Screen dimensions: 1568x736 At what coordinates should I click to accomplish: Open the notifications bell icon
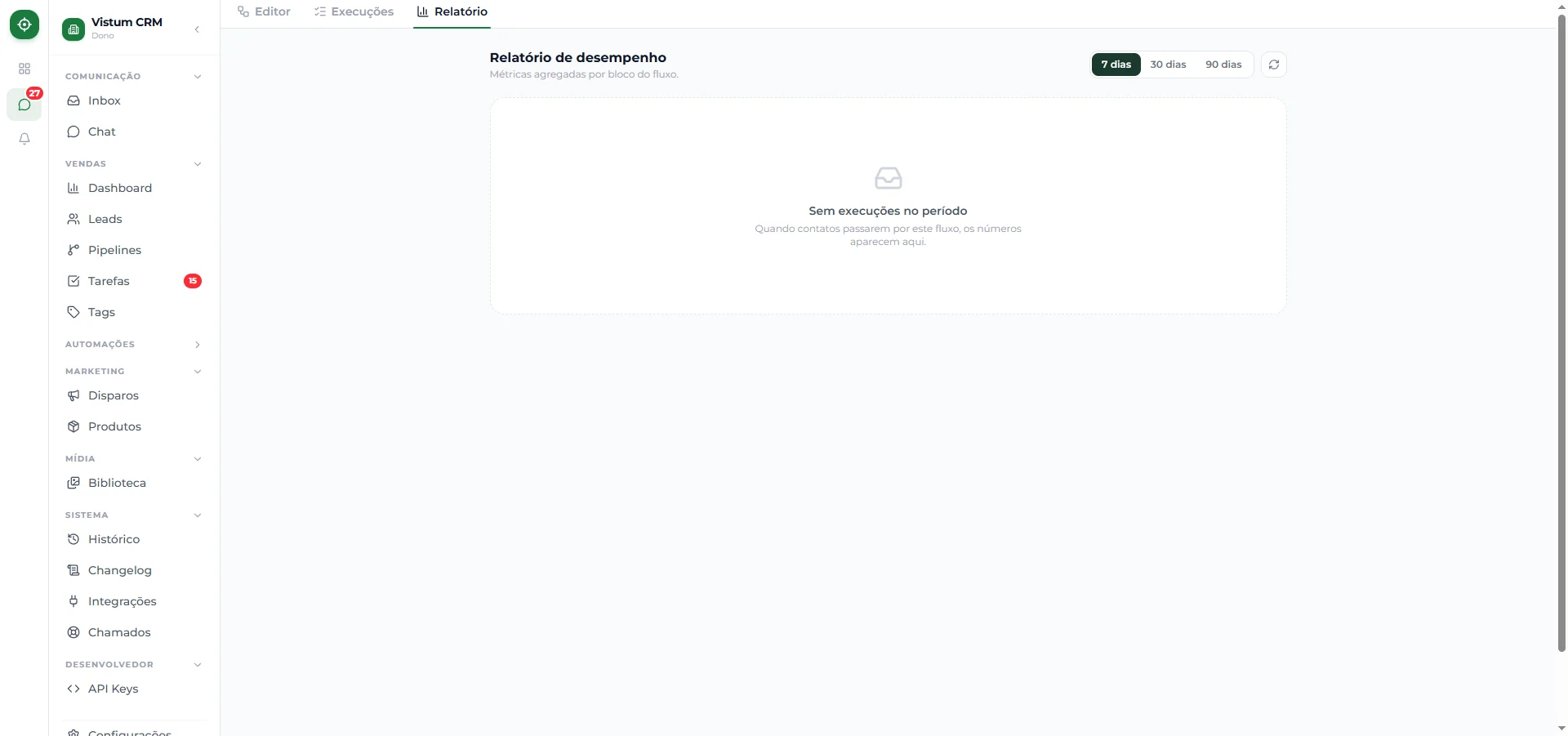(24, 139)
